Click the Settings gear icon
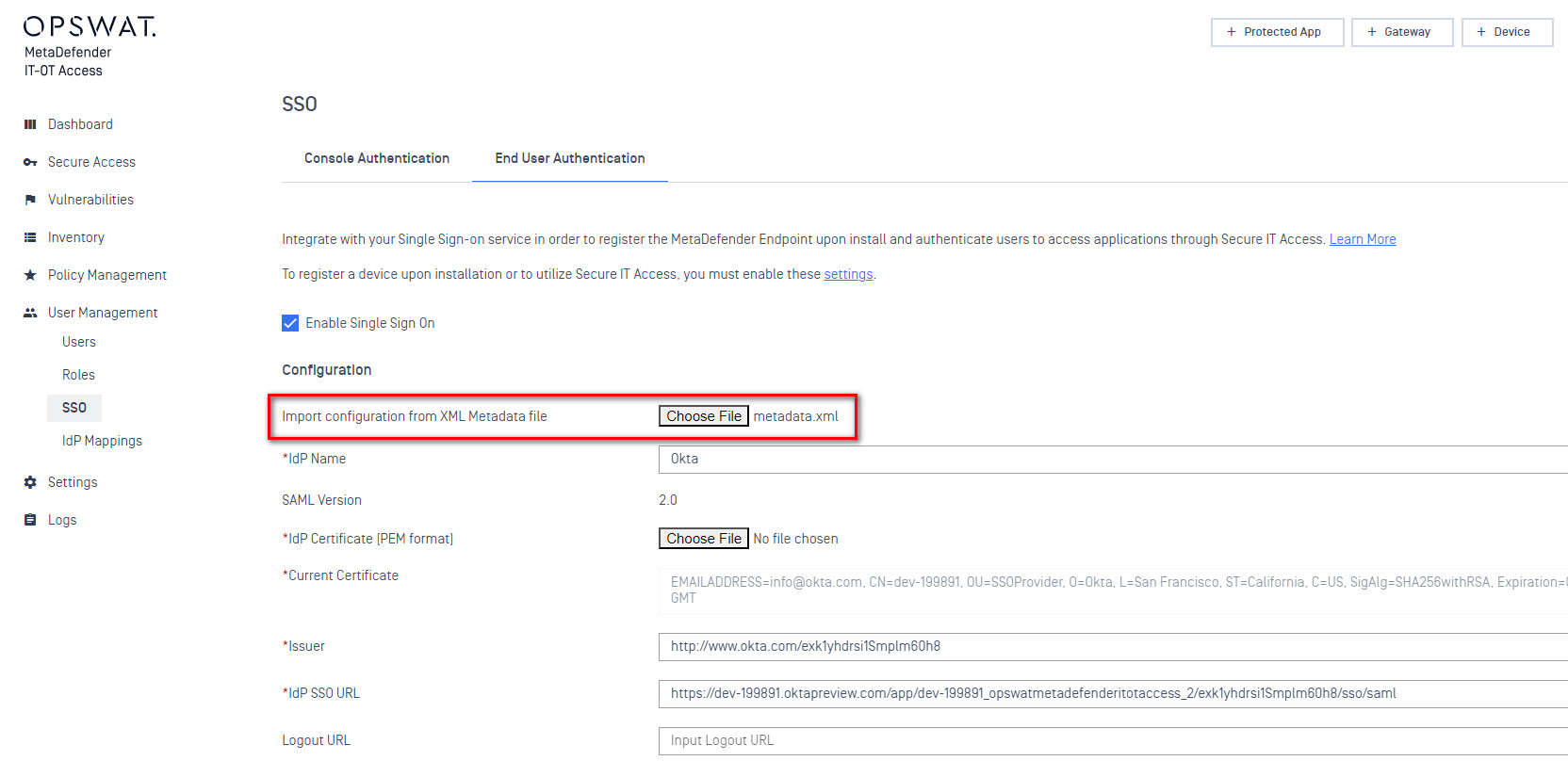This screenshot has width=1568, height=761. tap(30, 482)
